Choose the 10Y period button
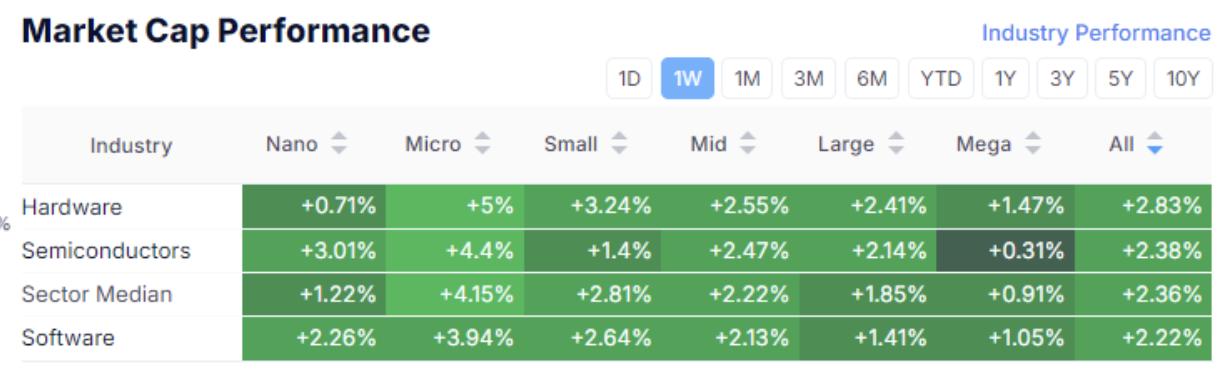Image resolution: width=1227 pixels, height=375 pixels. 1183,79
